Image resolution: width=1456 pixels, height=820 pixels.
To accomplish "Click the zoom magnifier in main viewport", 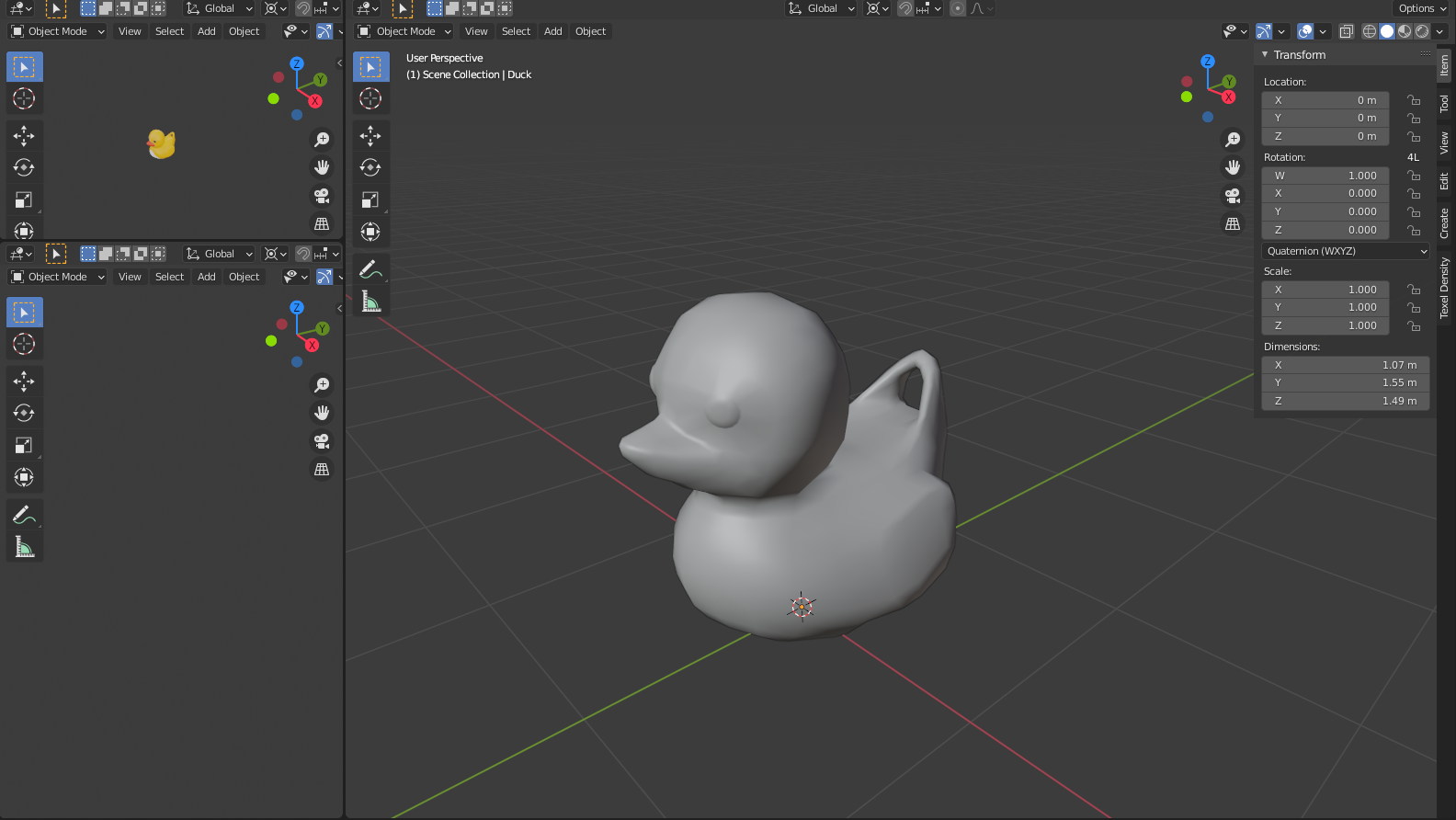I will (1233, 140).
